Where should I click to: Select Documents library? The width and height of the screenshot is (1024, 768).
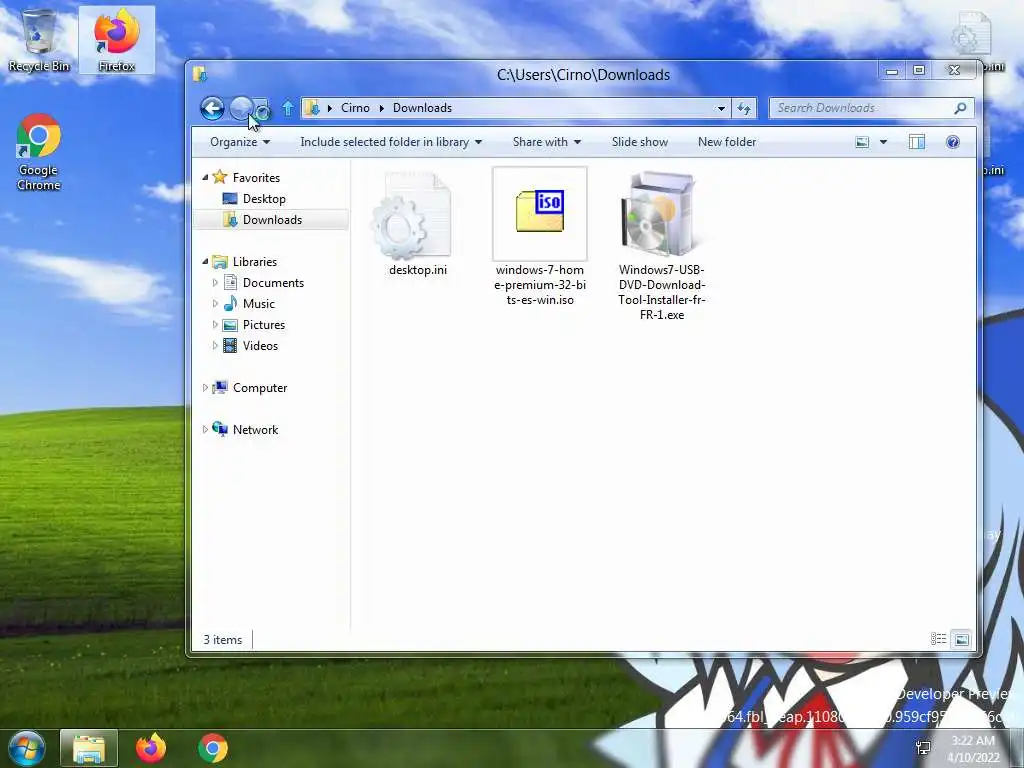[x=264, y=283]
